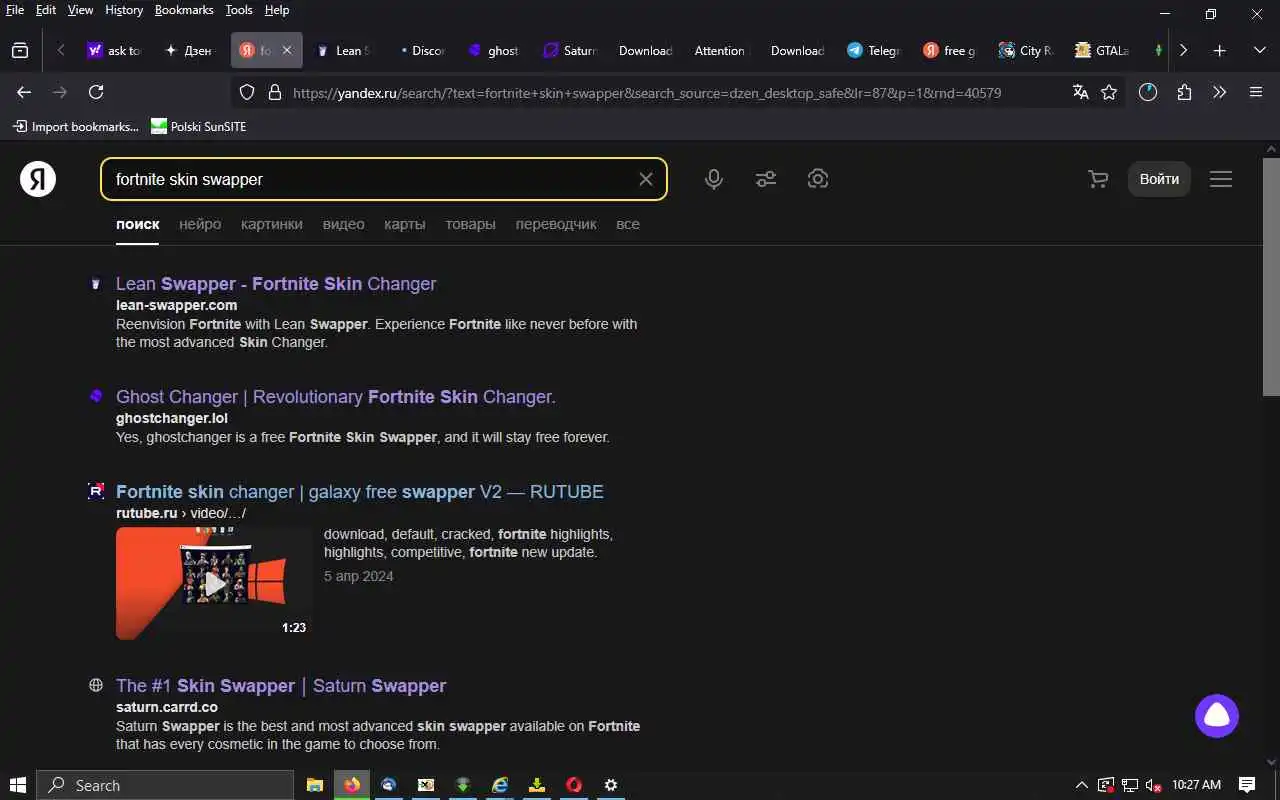This screenshot has width=1280, height=800.
Task: Click the URL address bar
Action: pyautogui.click(x=647, y=93)
